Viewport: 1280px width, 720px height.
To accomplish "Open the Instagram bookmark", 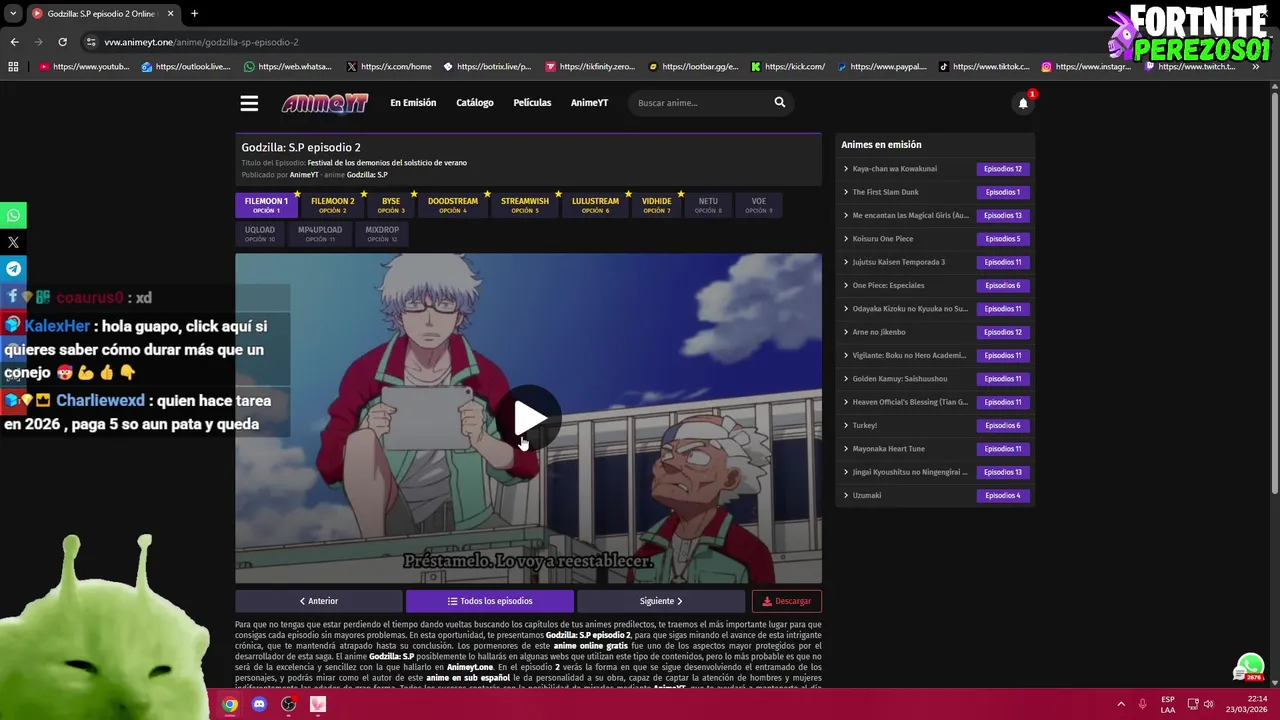I will (1087, 67).
